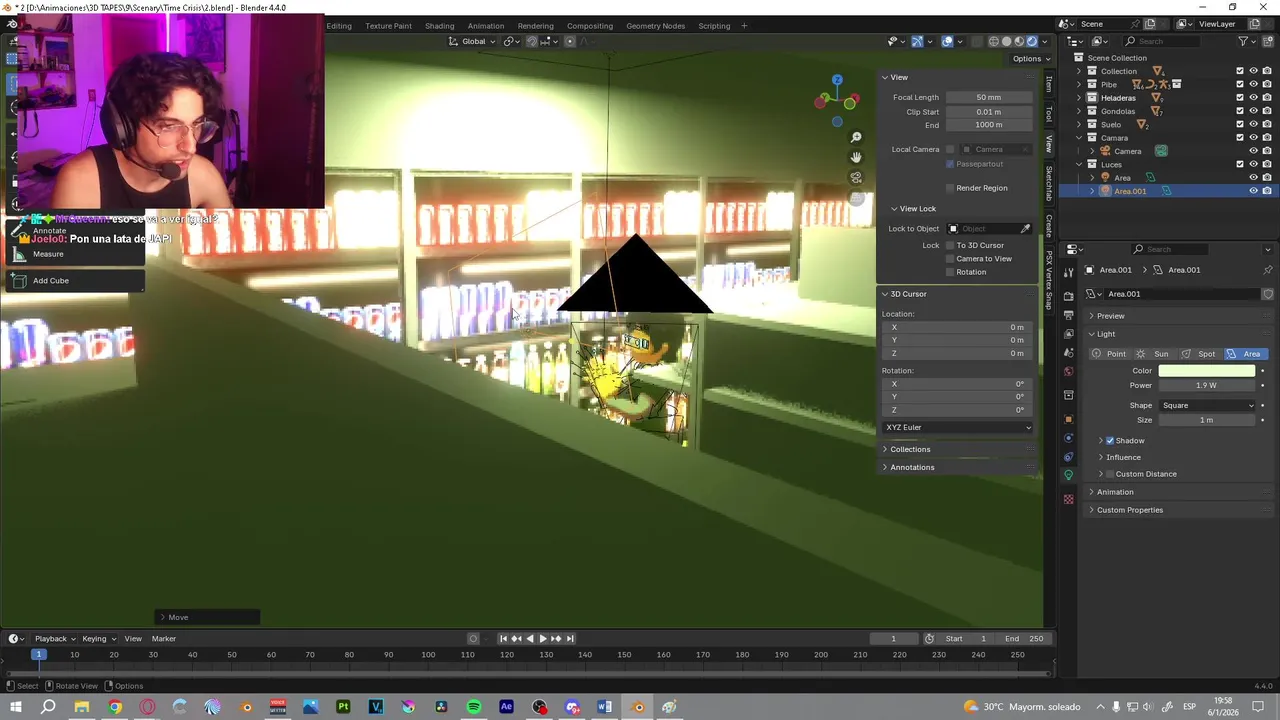1280x720 pixels.
Task: Open the Global transform orientation dropdown
Action: [472, 41]
